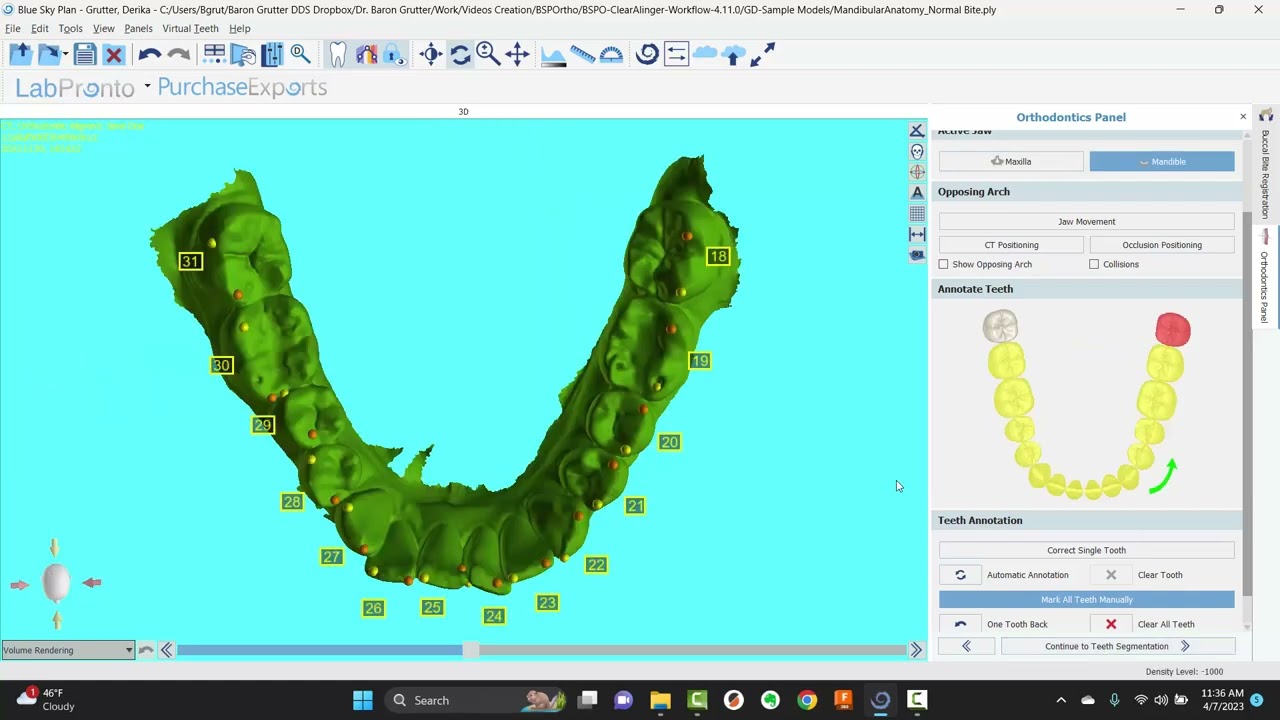Click the red X close project icon

click(114, 55)
